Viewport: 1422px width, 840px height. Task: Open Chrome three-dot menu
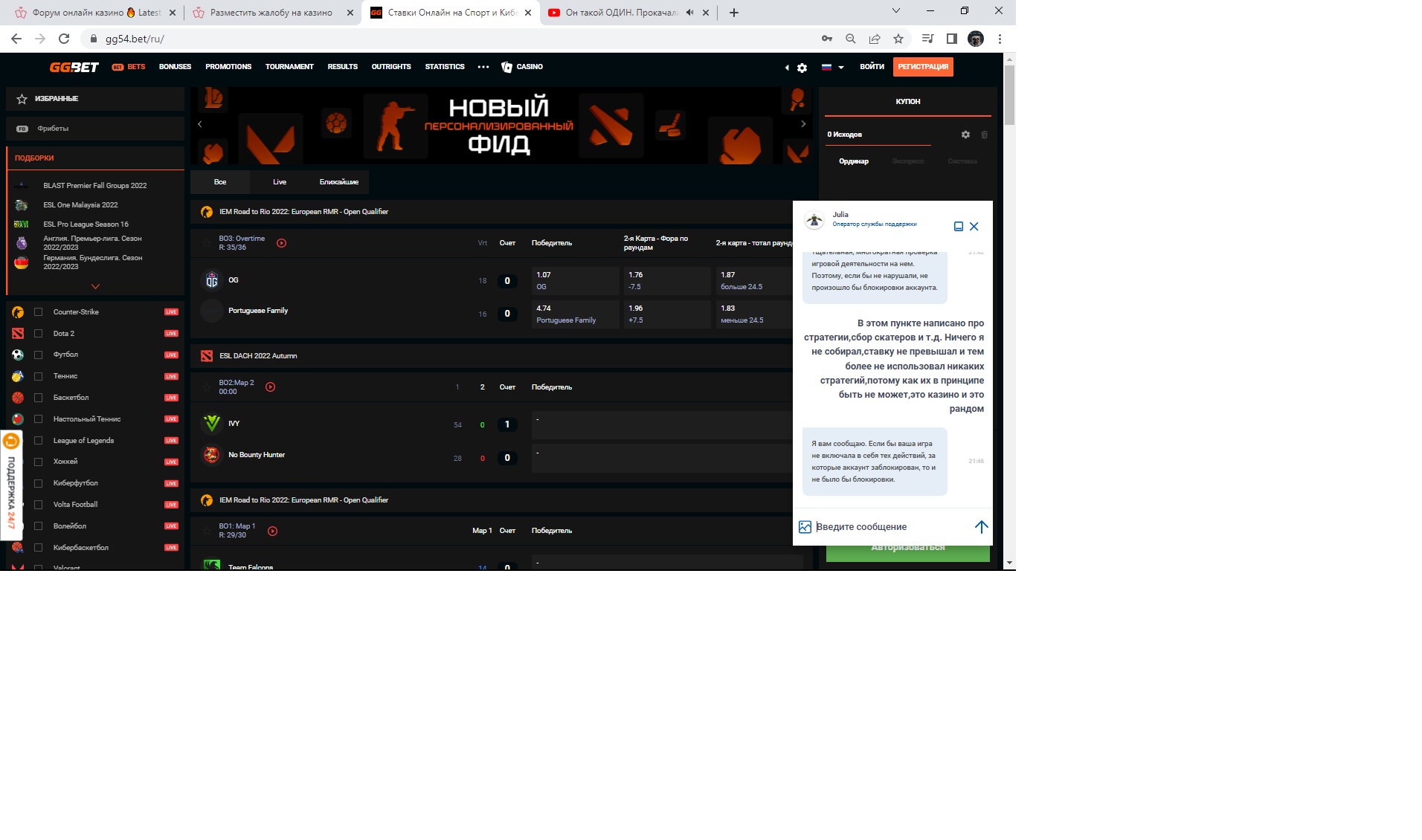click(1000, 39)
